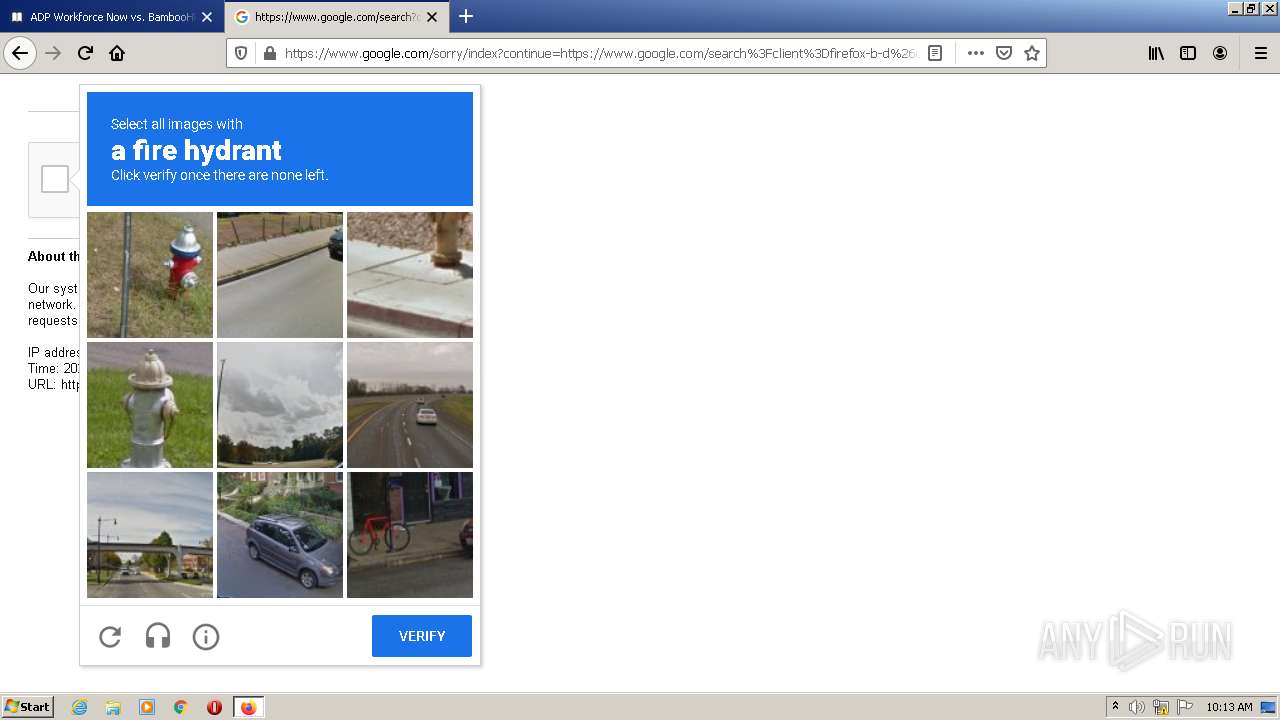The width and height of the screenshot is (1280, 720).
Task: Open captcha help information
Action: pyautogui.click(x=206, y=636)
